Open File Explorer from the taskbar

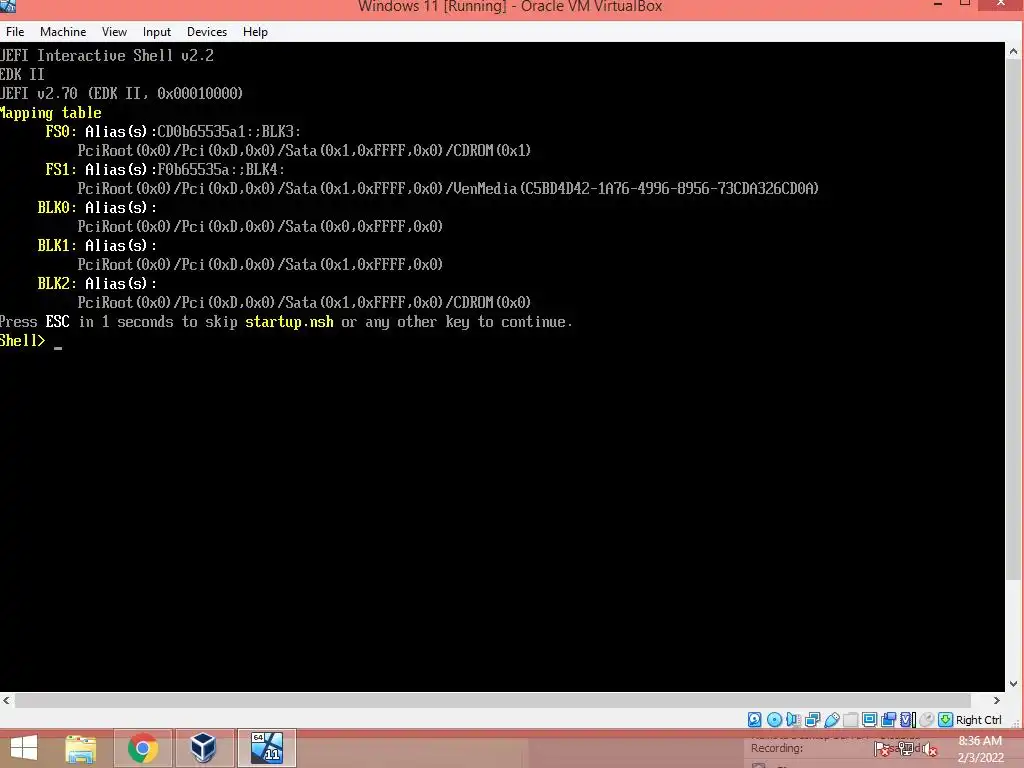81,748
